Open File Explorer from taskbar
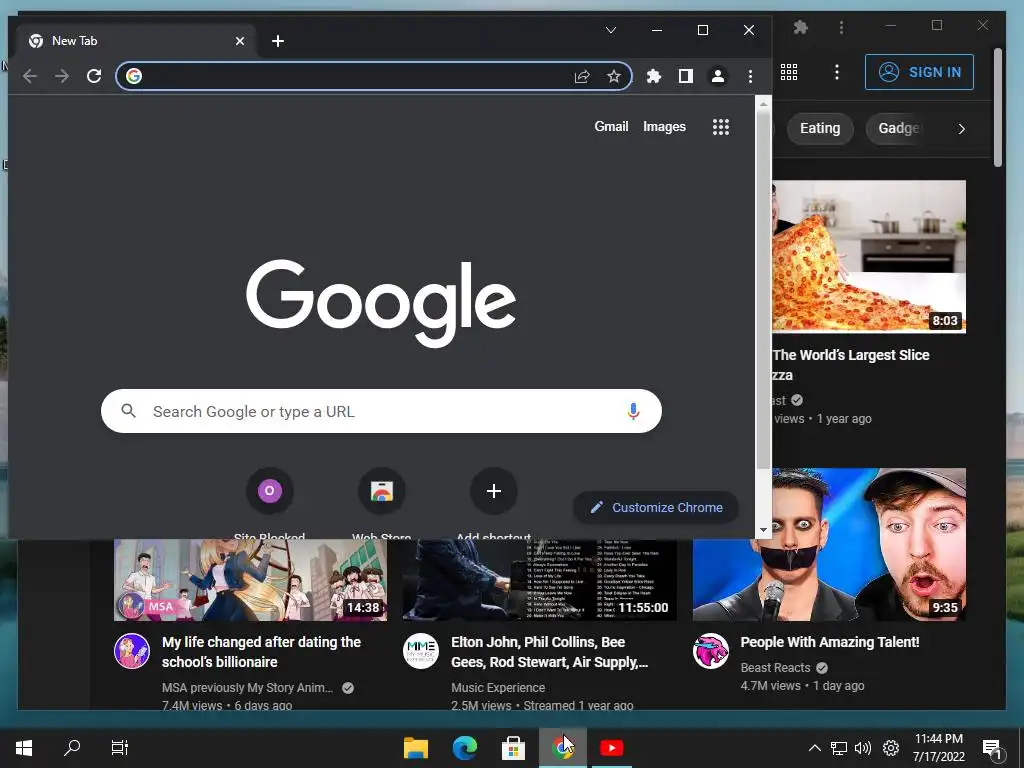The image size is (1024, 768). 416,748
